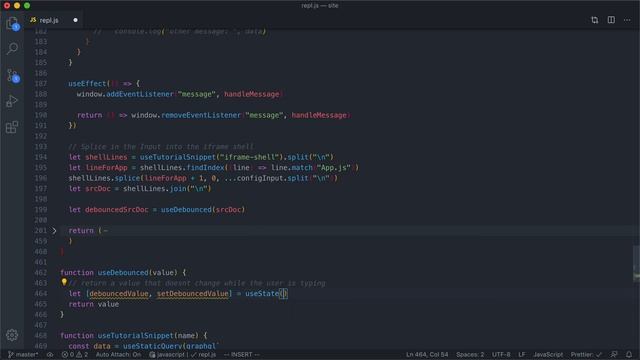Click the editor vertical scrollbar thumb

[x=636, y=263]
